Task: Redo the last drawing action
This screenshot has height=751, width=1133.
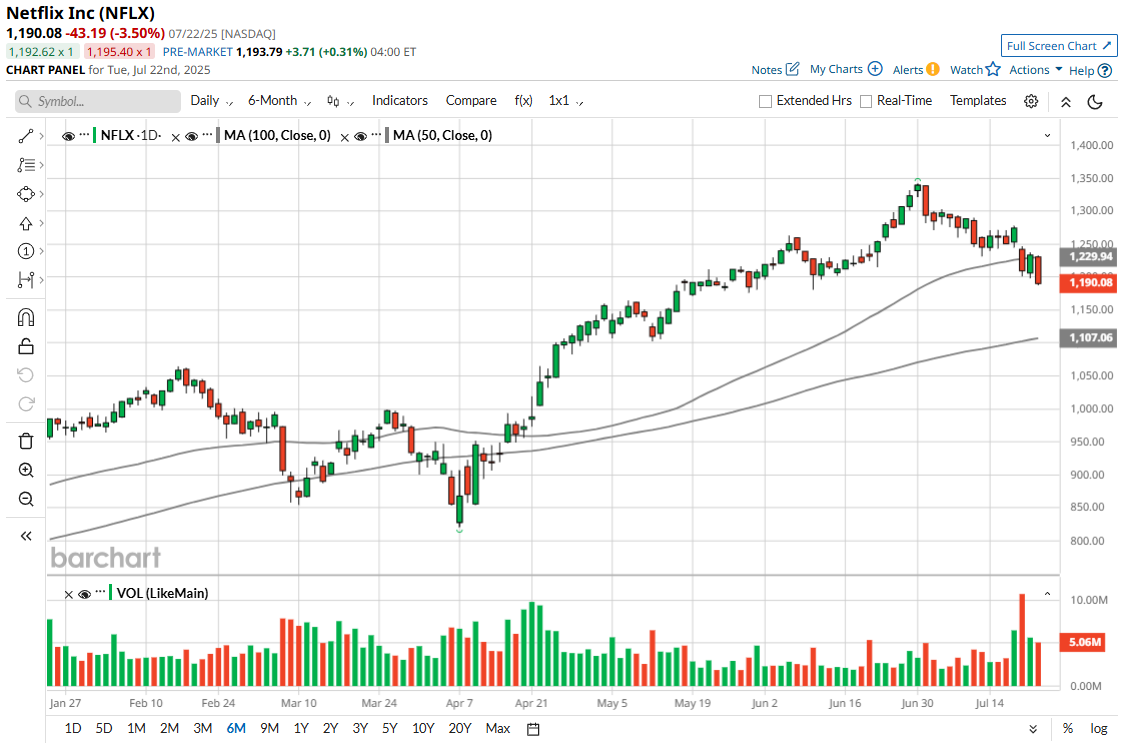Action: 26,404
